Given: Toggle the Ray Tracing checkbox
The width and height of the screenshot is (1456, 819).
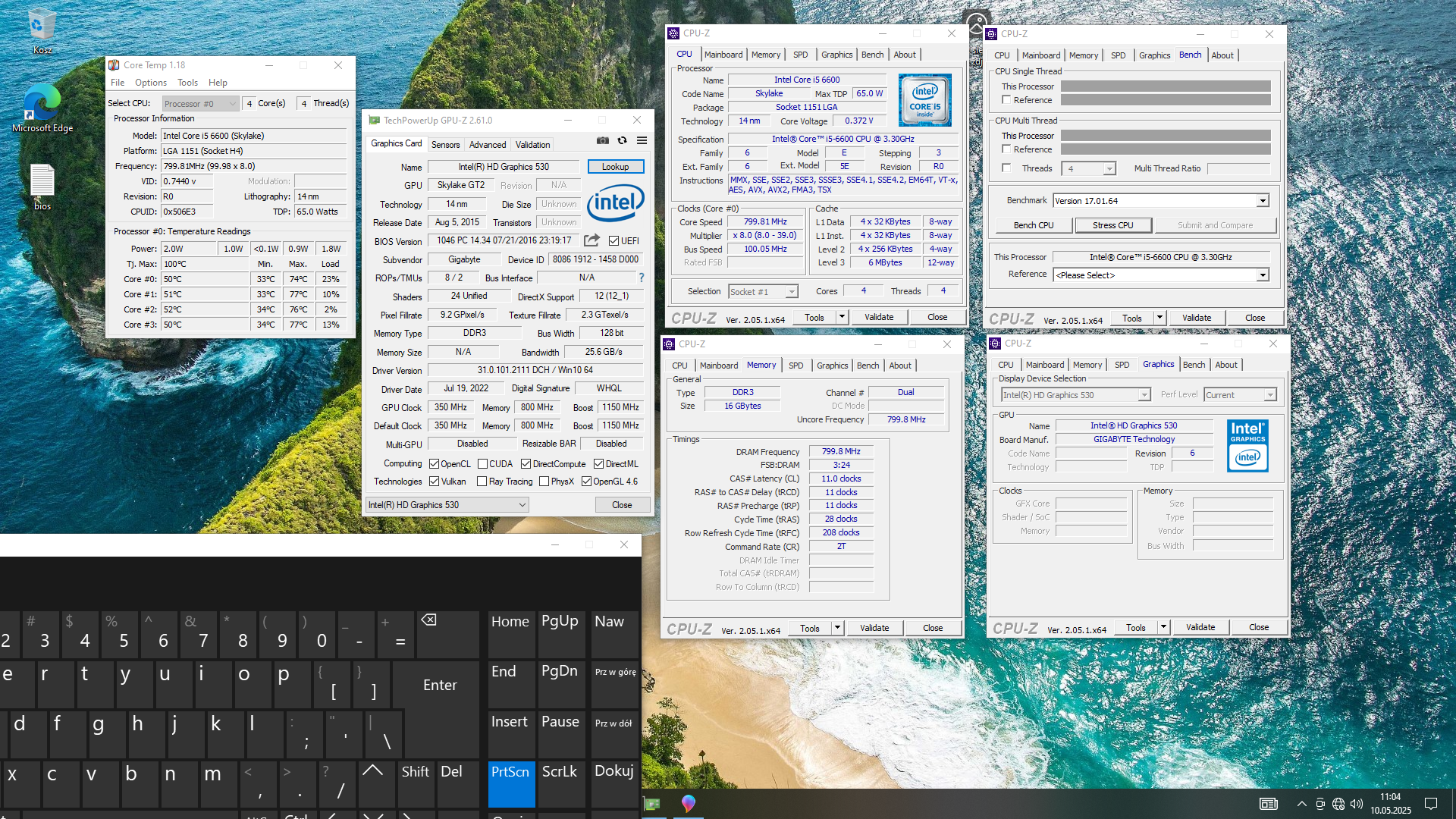Looking at the screenshot, I should (482, 482).
